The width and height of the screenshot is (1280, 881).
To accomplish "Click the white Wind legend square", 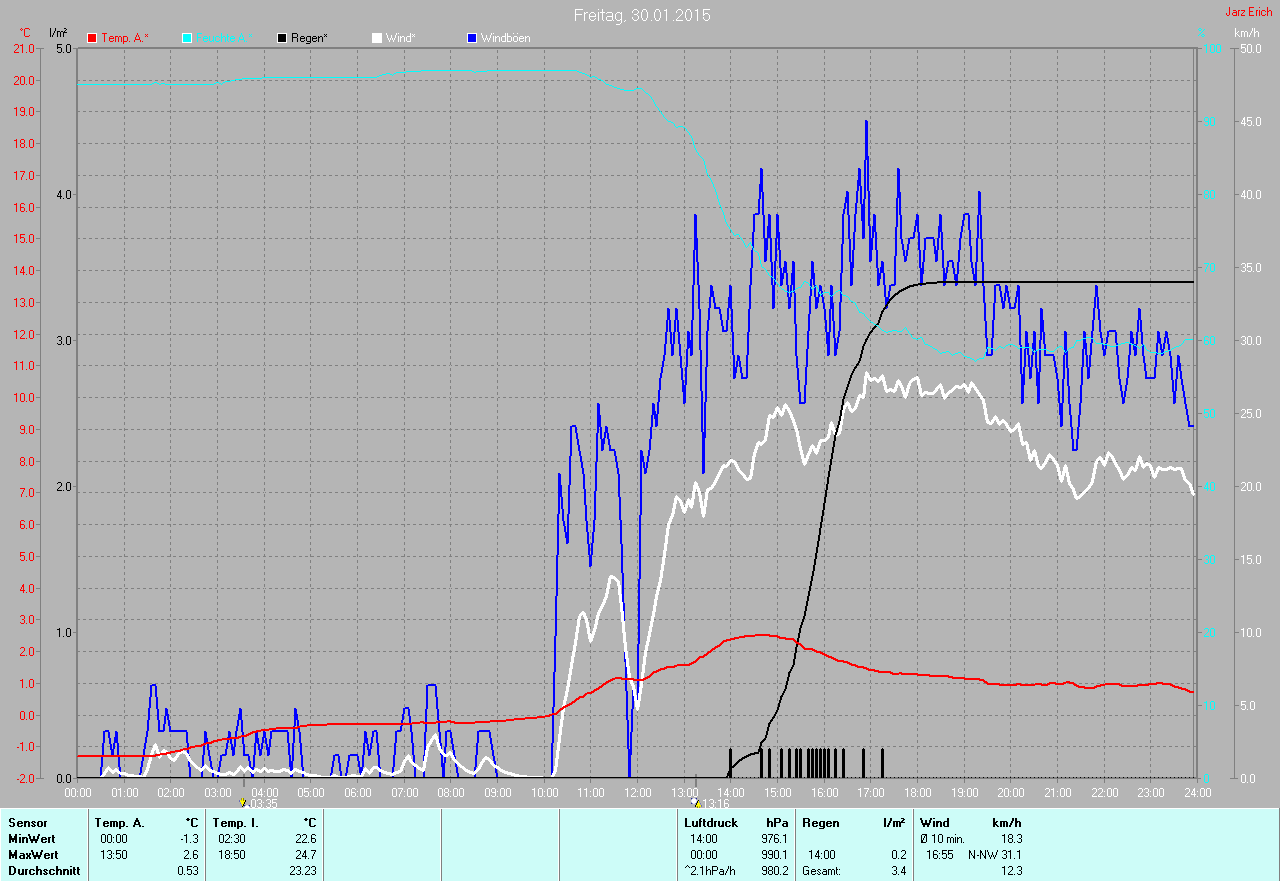I will [377, 38].
